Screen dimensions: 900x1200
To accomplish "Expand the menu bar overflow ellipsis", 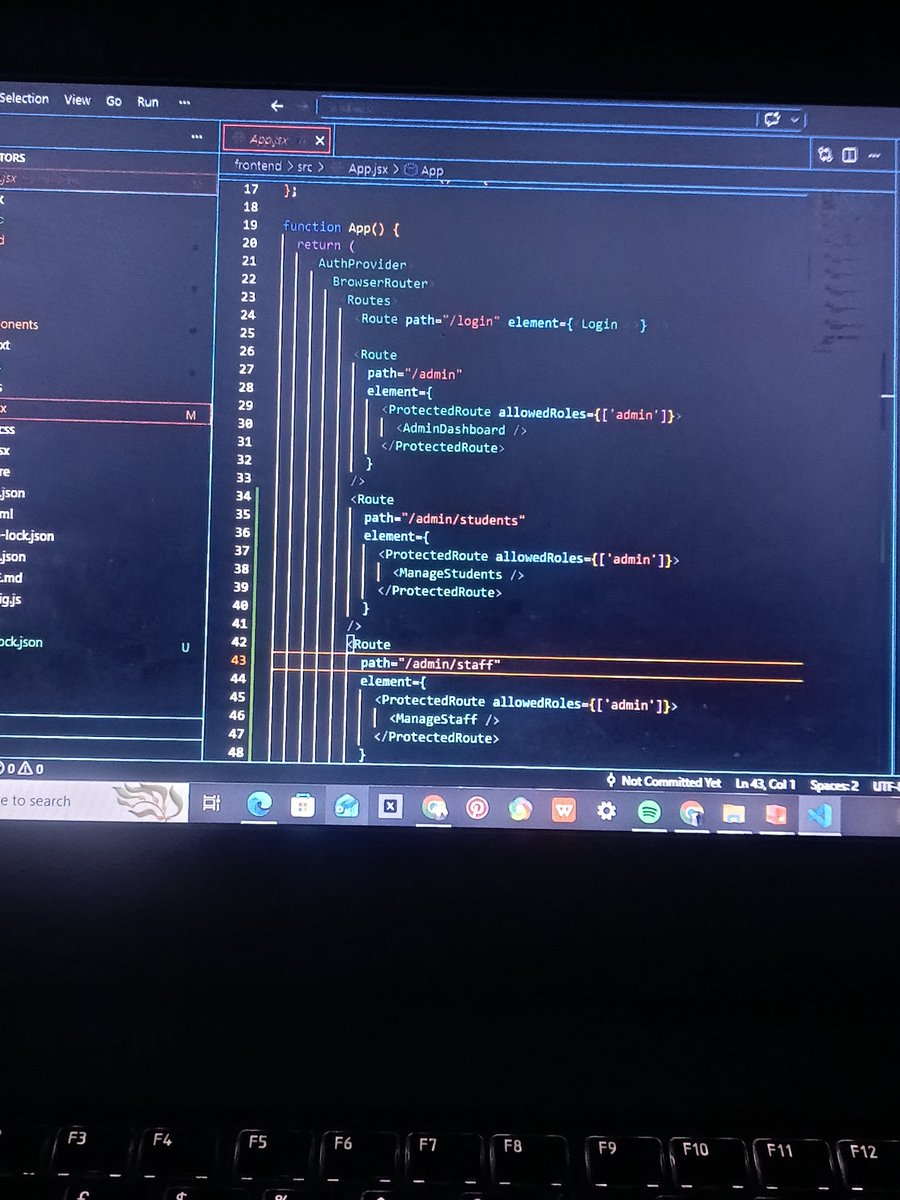I will click(184, 102).
